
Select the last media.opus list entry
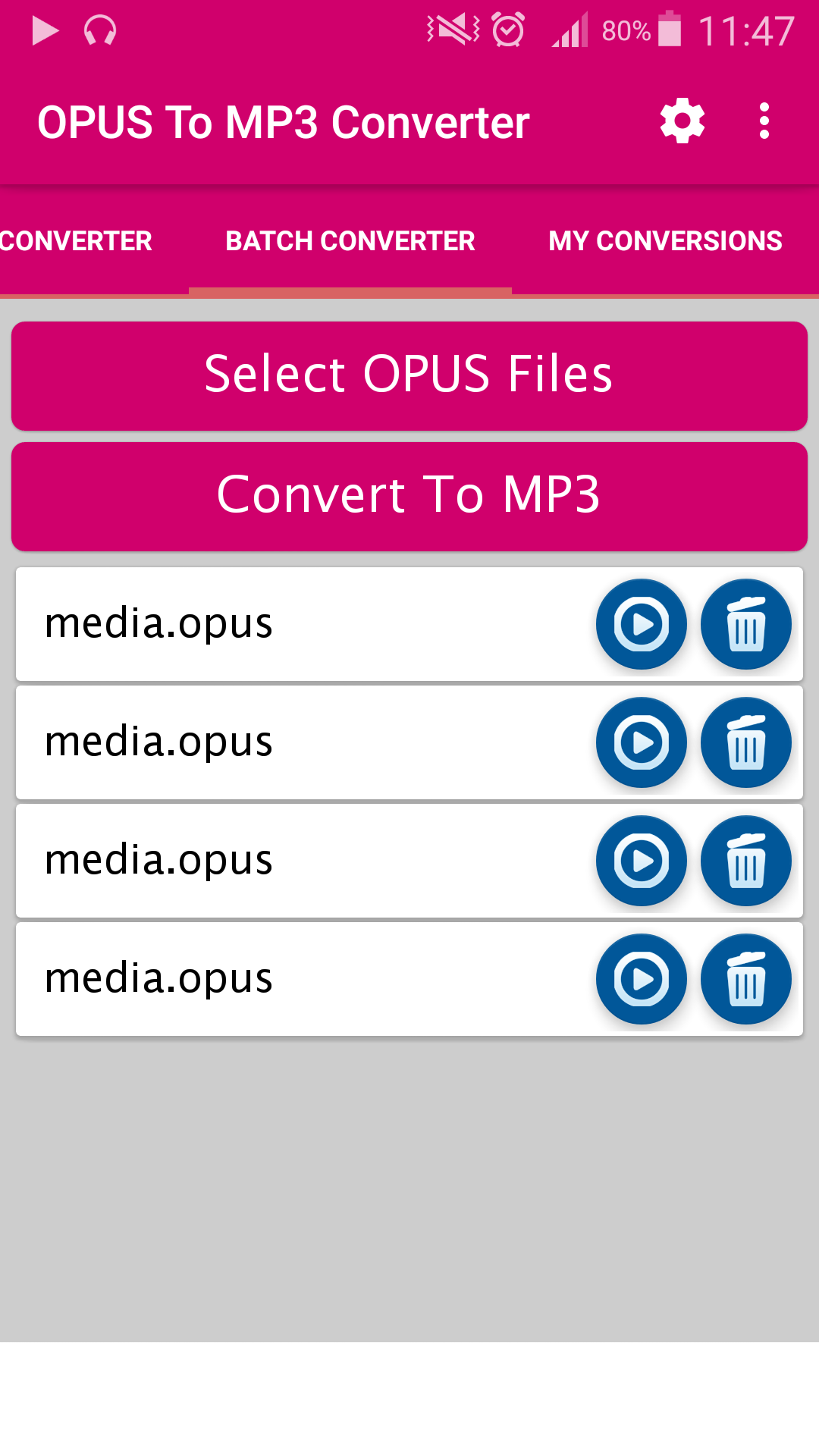click(x=409, y=979)
